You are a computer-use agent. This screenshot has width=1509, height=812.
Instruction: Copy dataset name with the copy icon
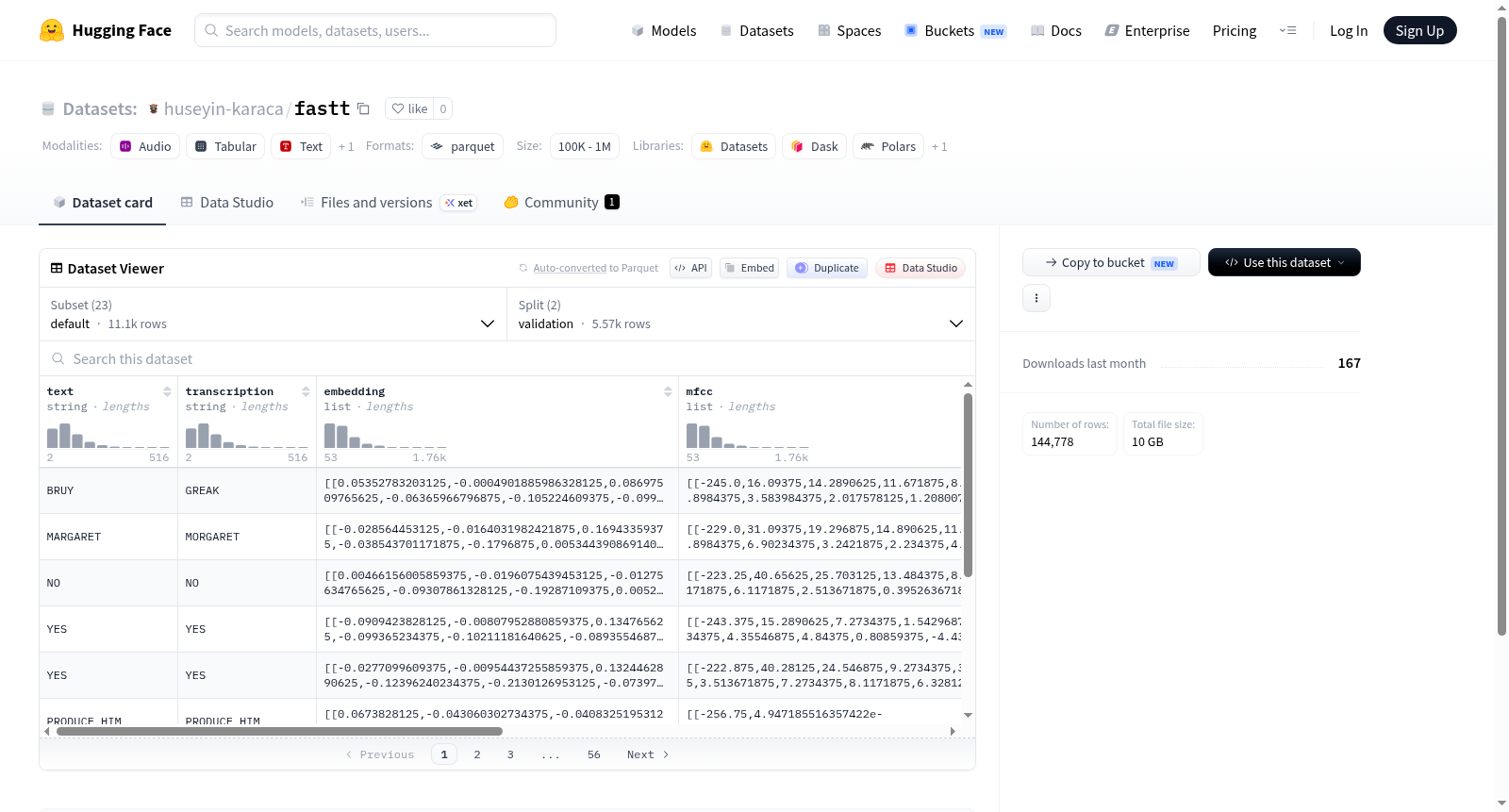[x=363, y=108]
